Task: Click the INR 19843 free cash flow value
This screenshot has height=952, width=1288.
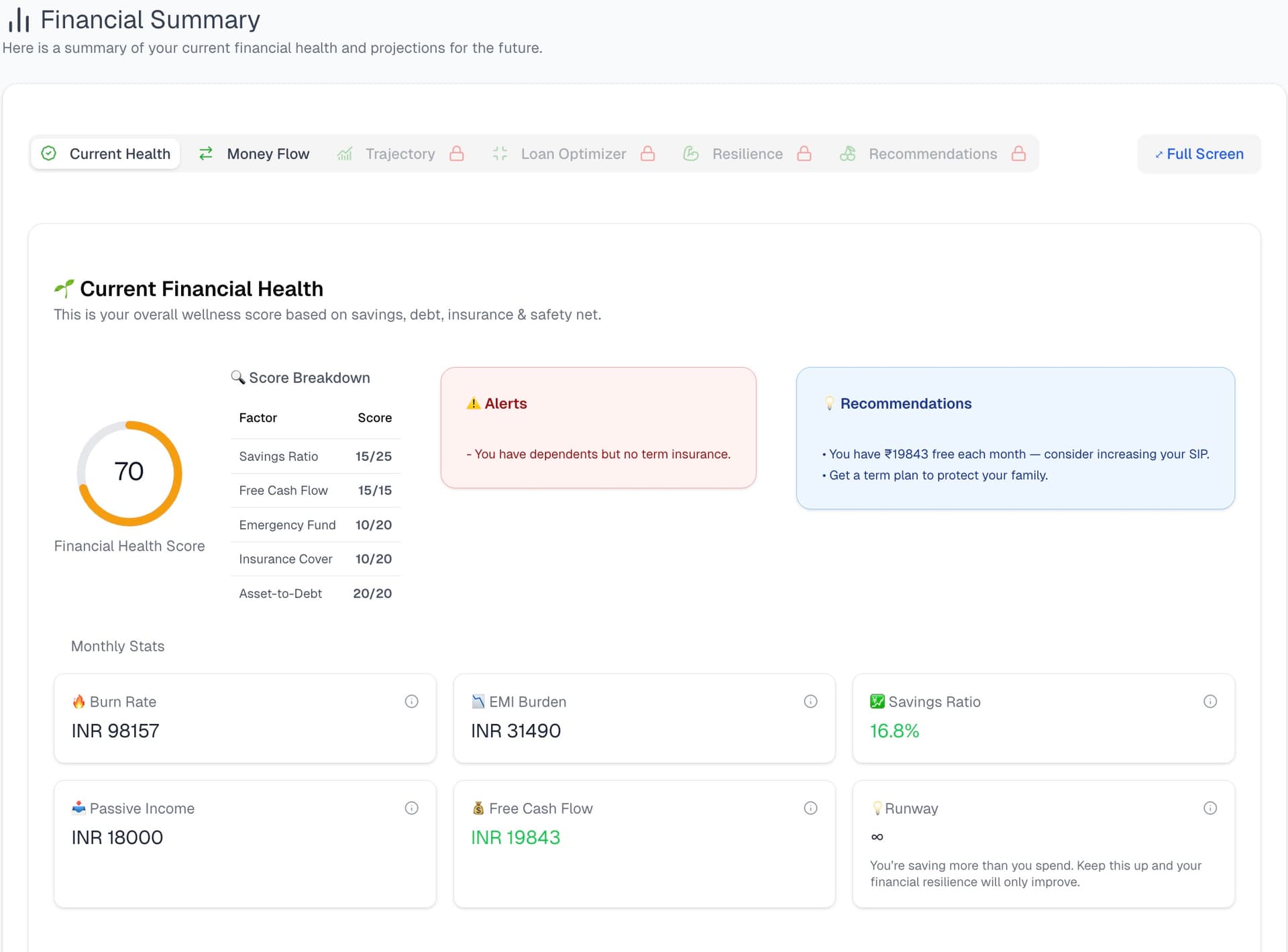Action: click(x=515, y=837)
